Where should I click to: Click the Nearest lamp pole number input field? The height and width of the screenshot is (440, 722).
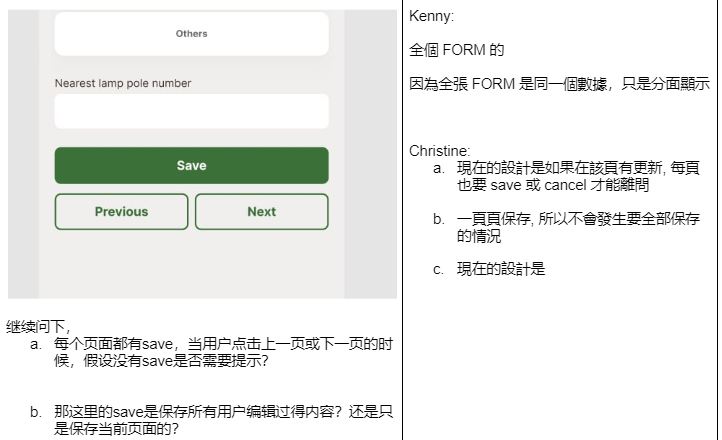pyautogui.click(x=191, y=111)
